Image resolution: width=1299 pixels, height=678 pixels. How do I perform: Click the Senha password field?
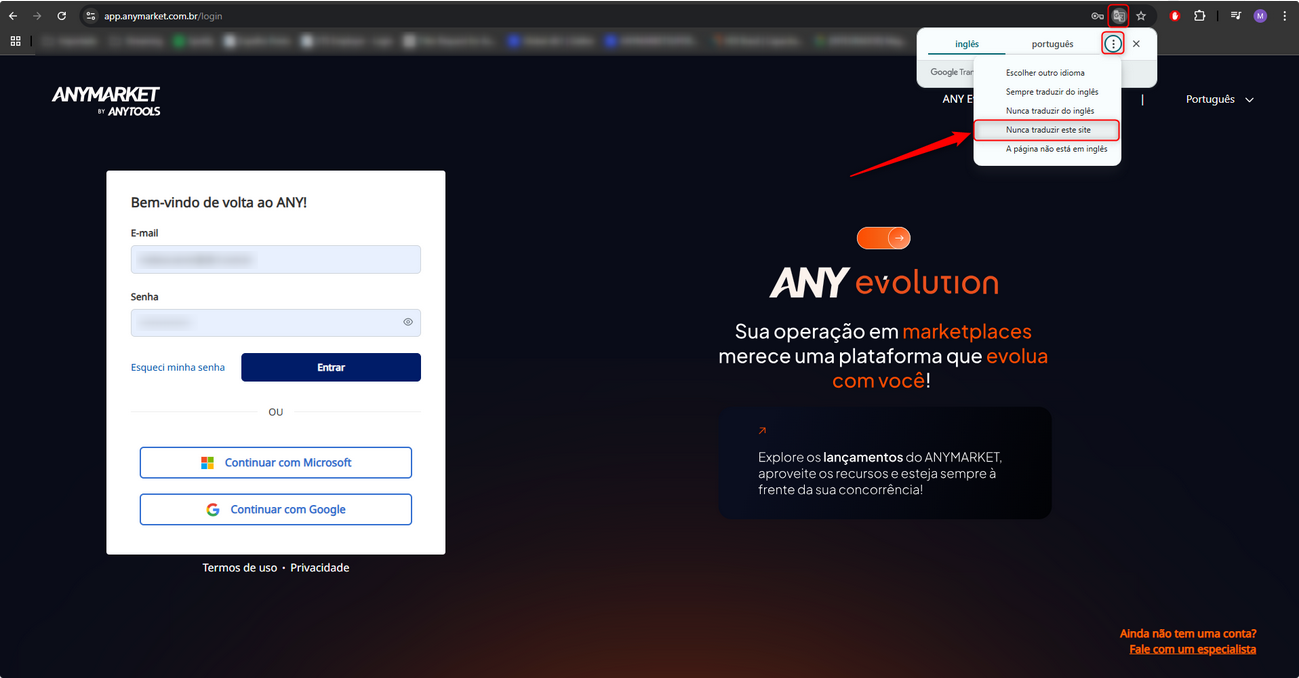coord(276,322)
